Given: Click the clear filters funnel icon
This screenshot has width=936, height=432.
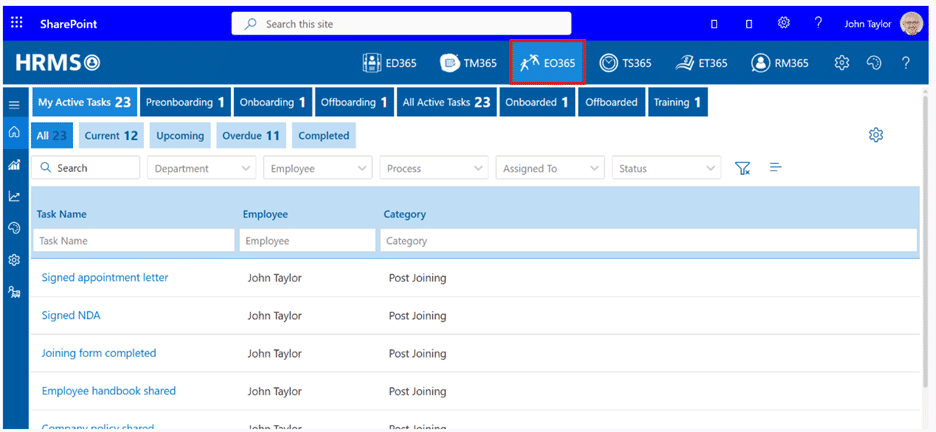Looking at the screenshot, I should [x=742, y=169].
